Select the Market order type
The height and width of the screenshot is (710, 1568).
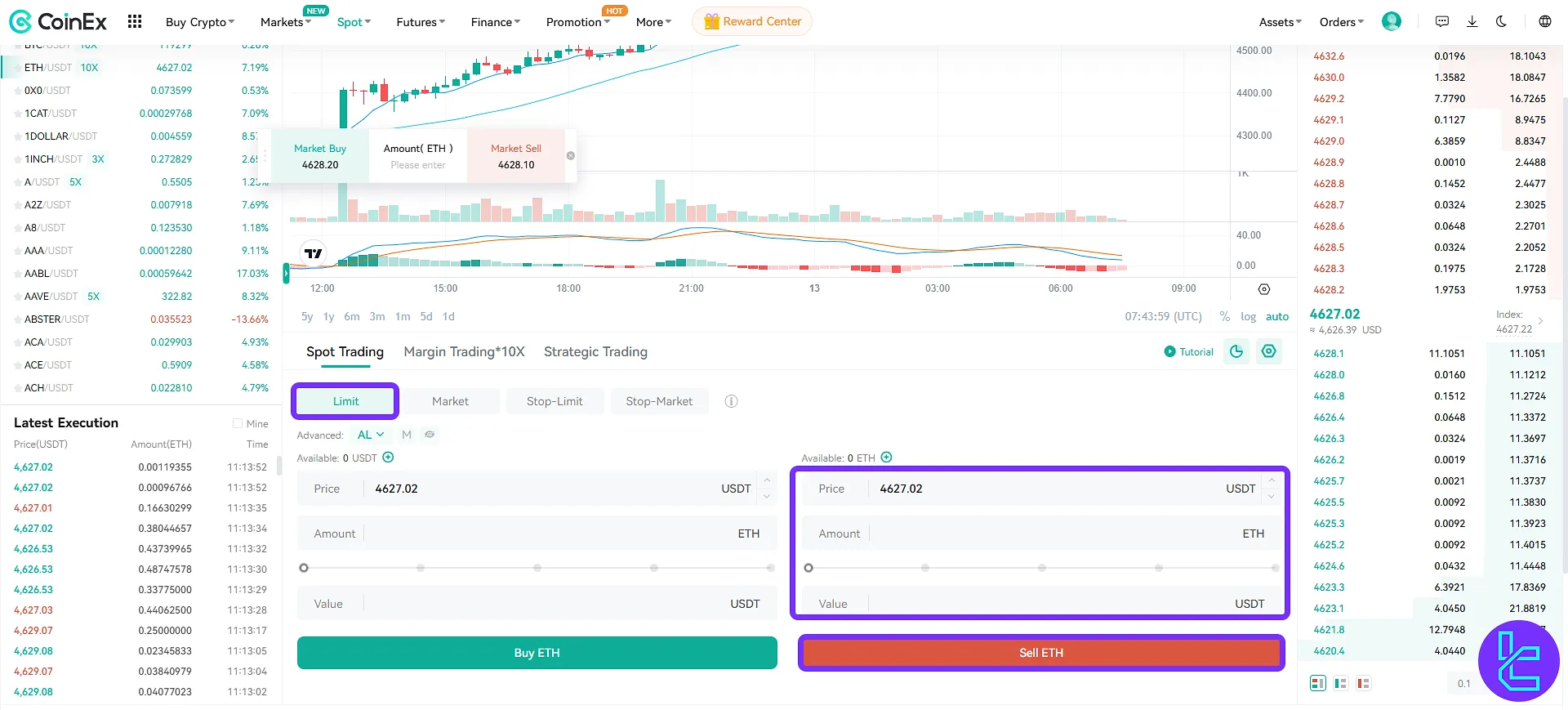[450, 401]
